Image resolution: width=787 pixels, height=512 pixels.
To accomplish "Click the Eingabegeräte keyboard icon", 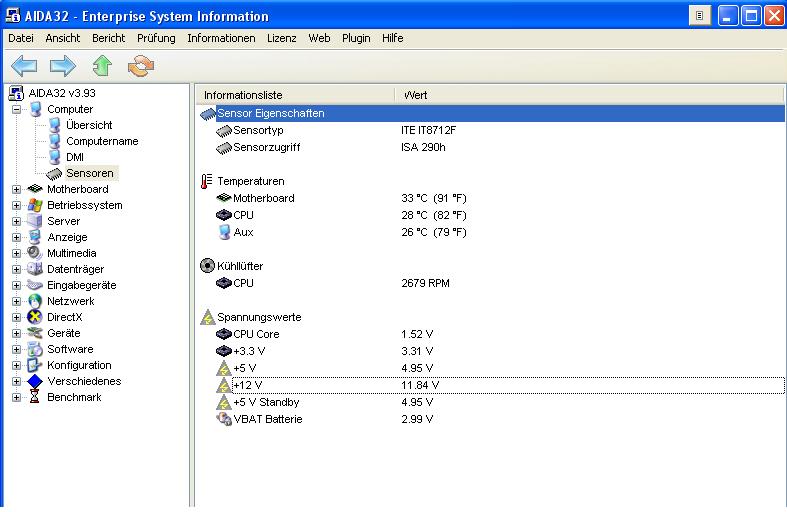I will [x=35, y=285].
